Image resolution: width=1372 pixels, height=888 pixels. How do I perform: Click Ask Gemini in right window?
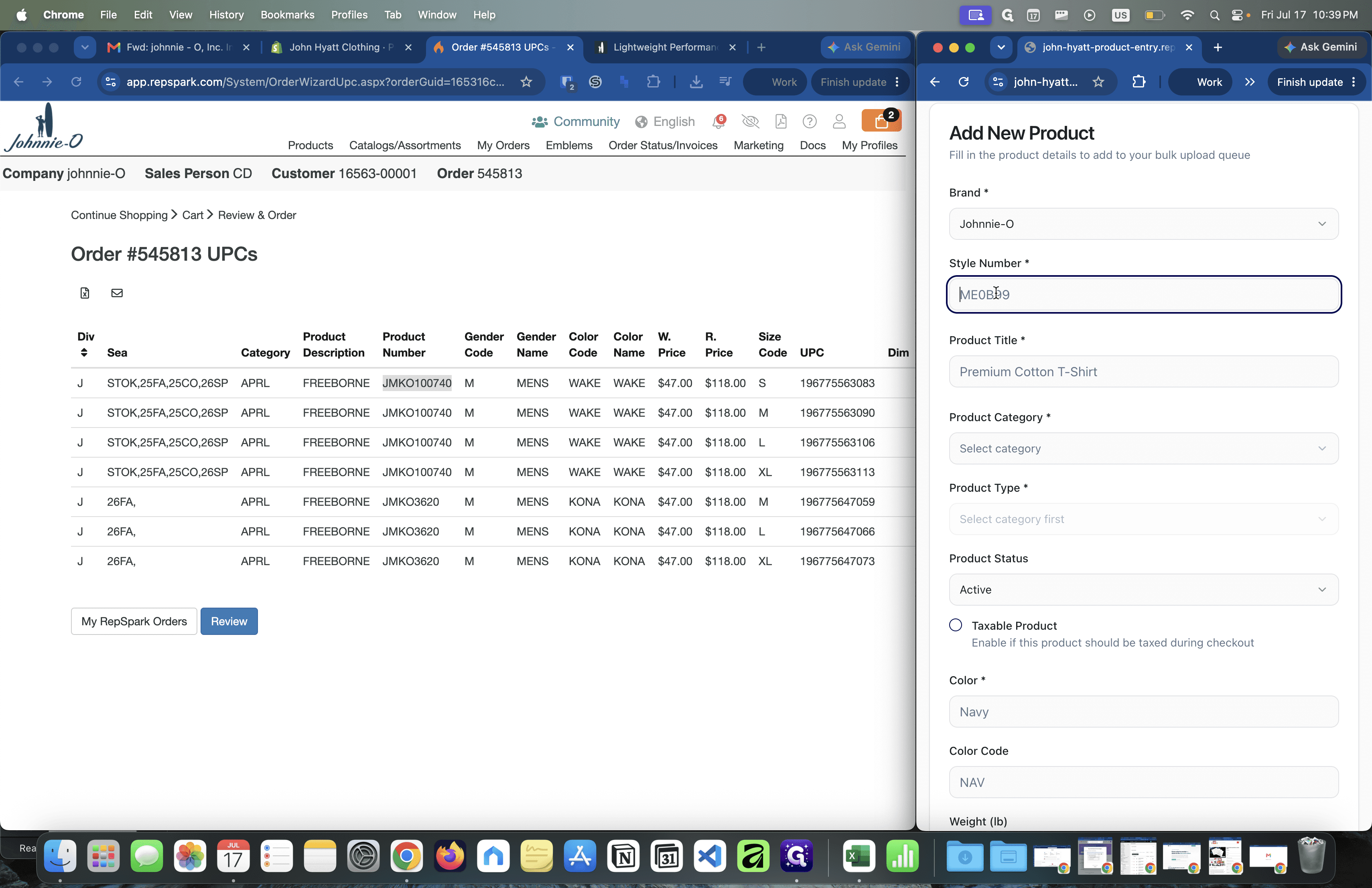[x=1321, y=47]
